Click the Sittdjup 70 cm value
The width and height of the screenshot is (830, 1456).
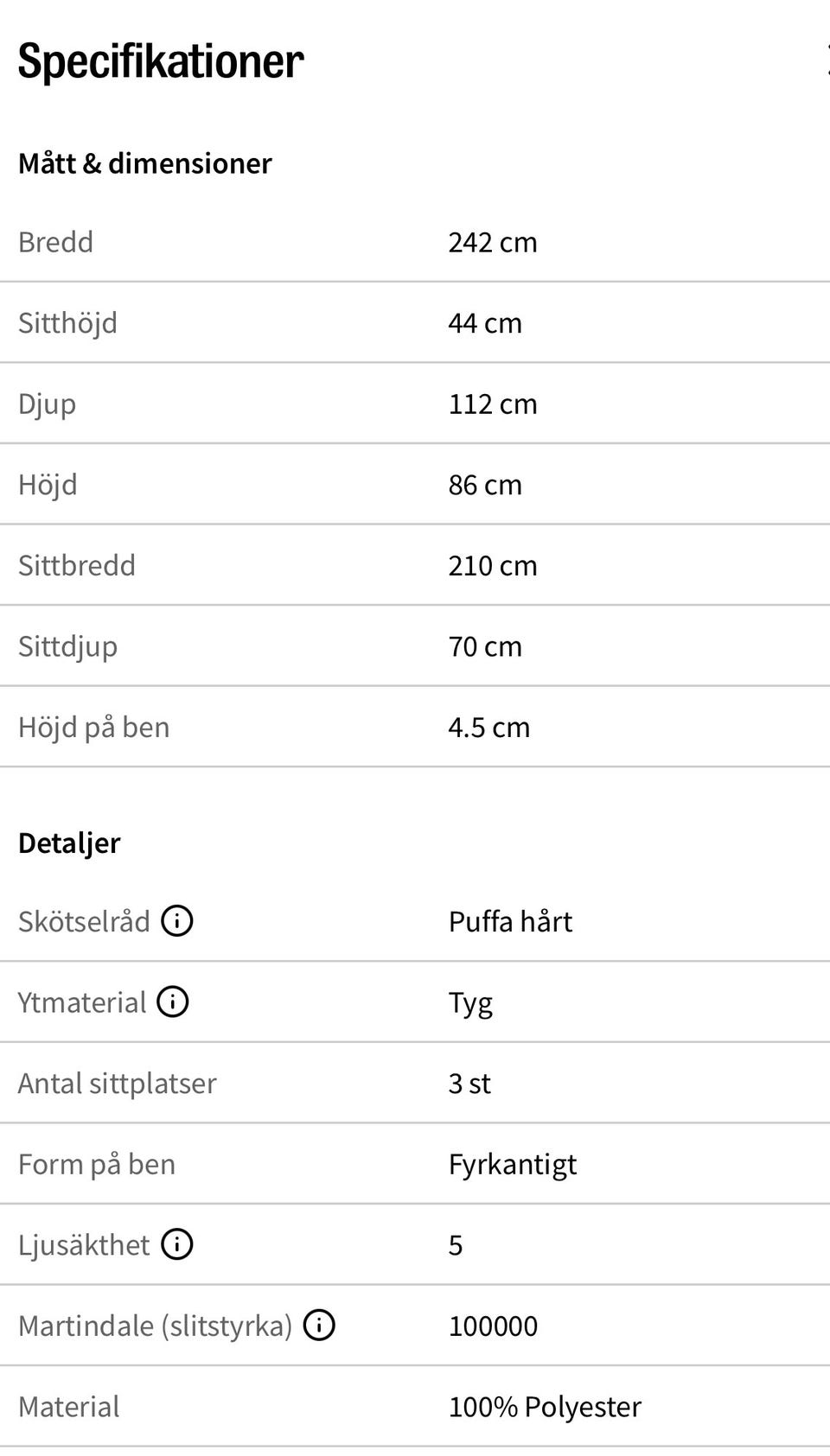[485, 646]
